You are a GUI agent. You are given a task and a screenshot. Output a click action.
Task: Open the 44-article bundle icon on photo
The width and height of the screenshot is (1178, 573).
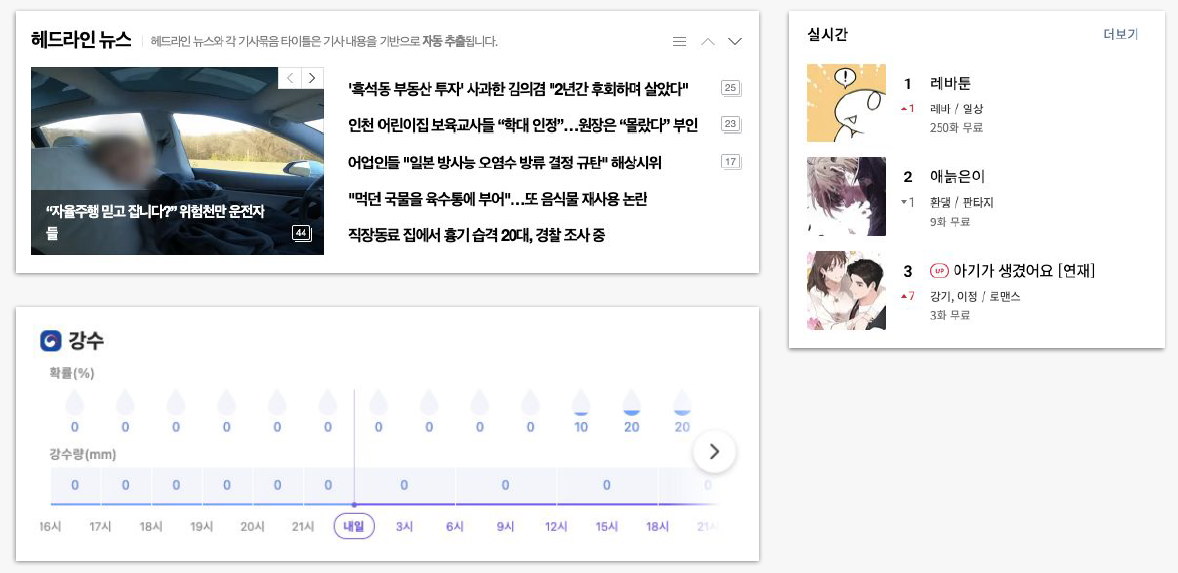pos(301,234)
